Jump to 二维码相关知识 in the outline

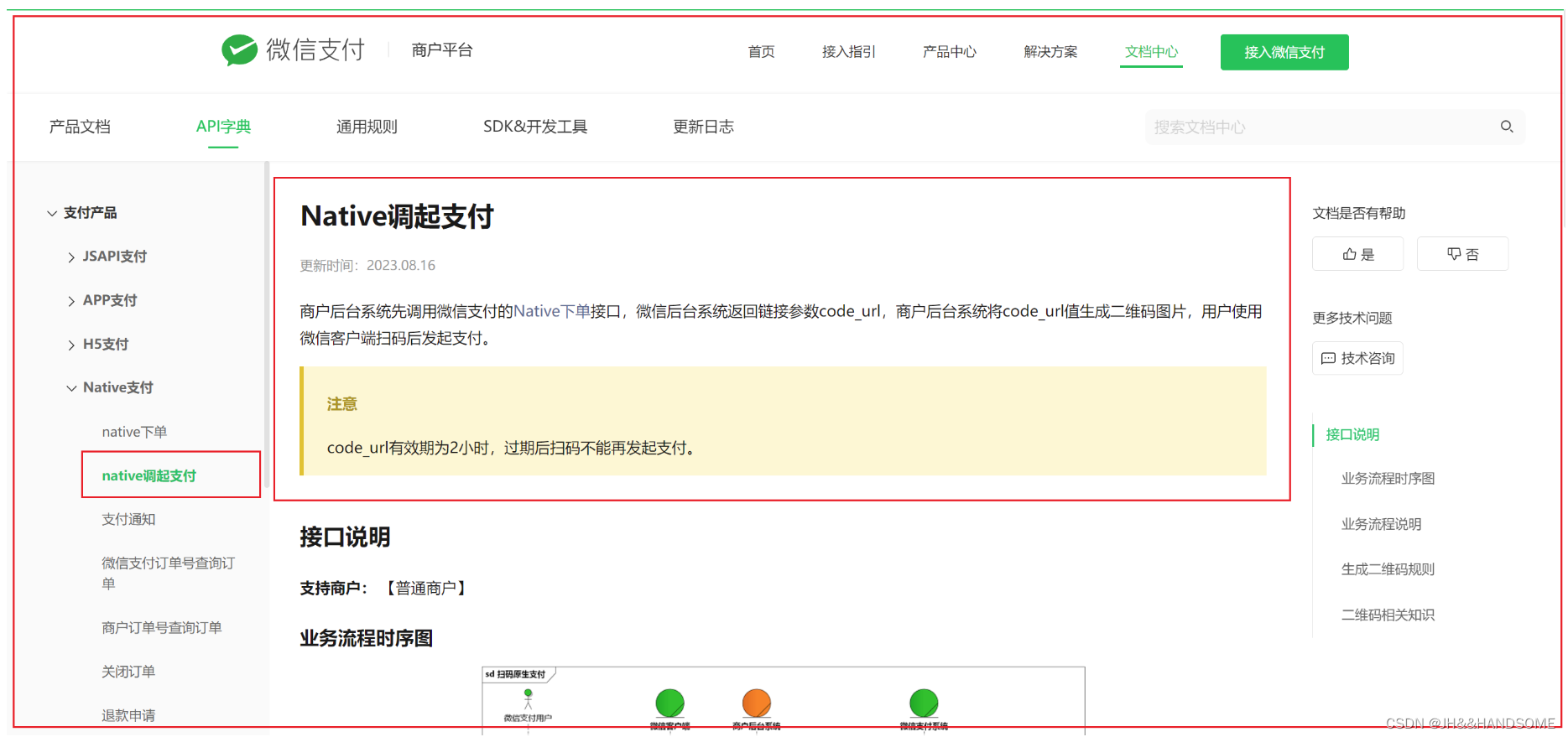click(x=1388, y=615)
